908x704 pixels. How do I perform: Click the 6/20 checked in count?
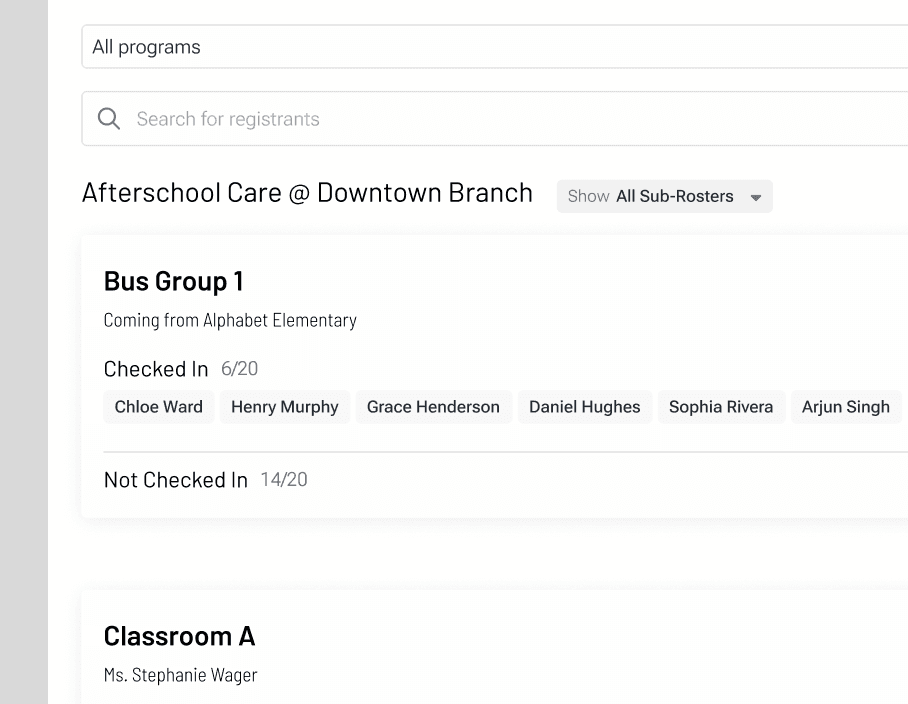point(239,369)
